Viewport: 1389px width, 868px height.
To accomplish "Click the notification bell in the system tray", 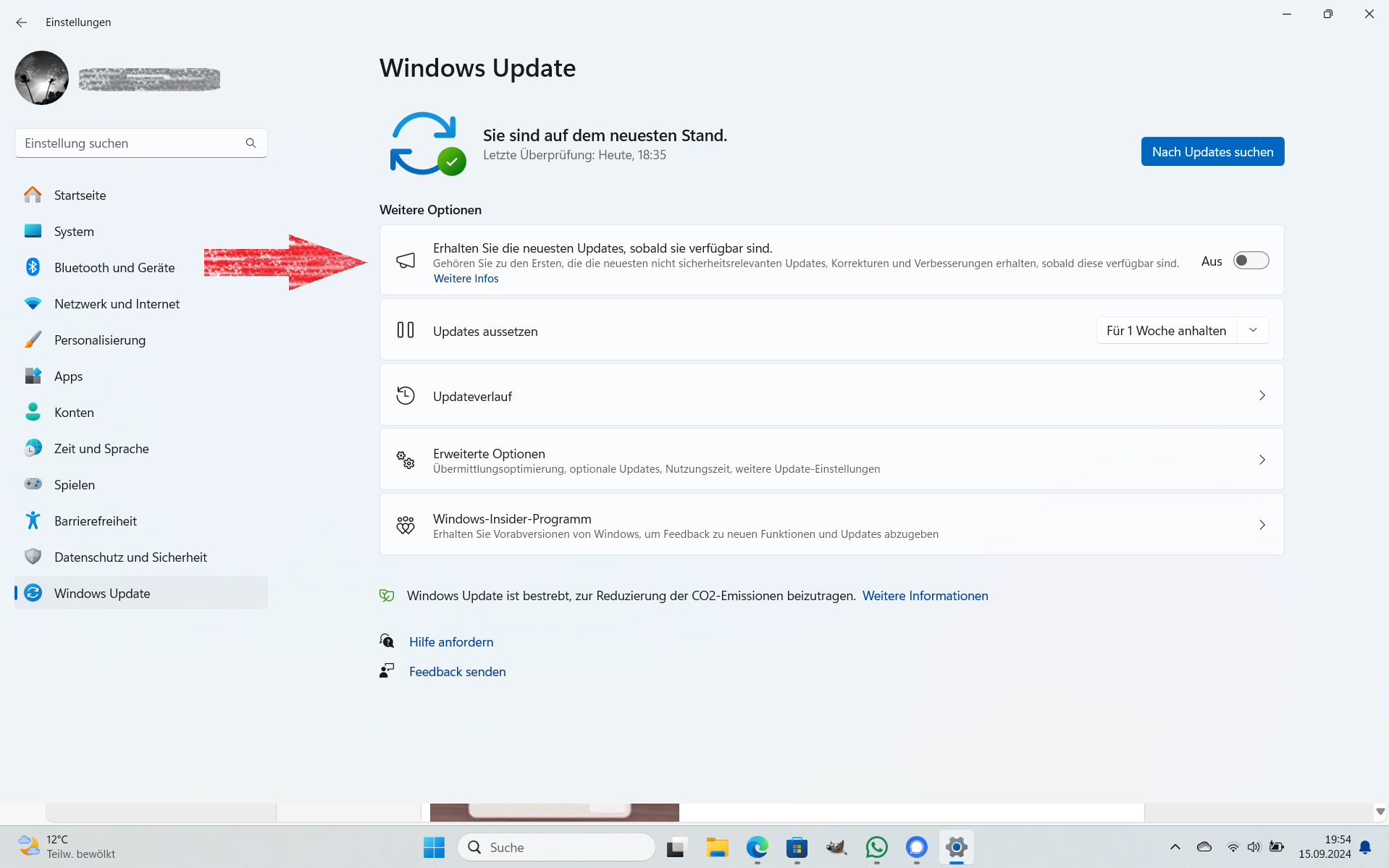I will point(1366,847).
